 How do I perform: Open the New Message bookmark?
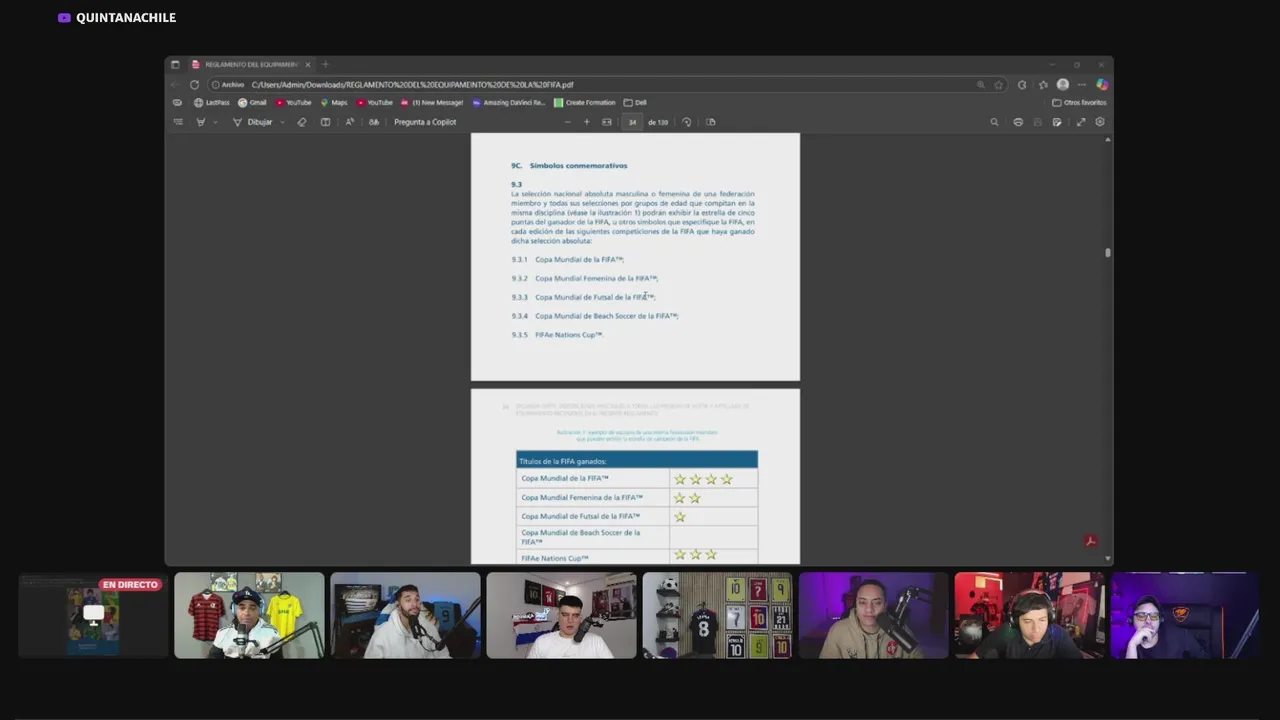[x=432, y=102]
